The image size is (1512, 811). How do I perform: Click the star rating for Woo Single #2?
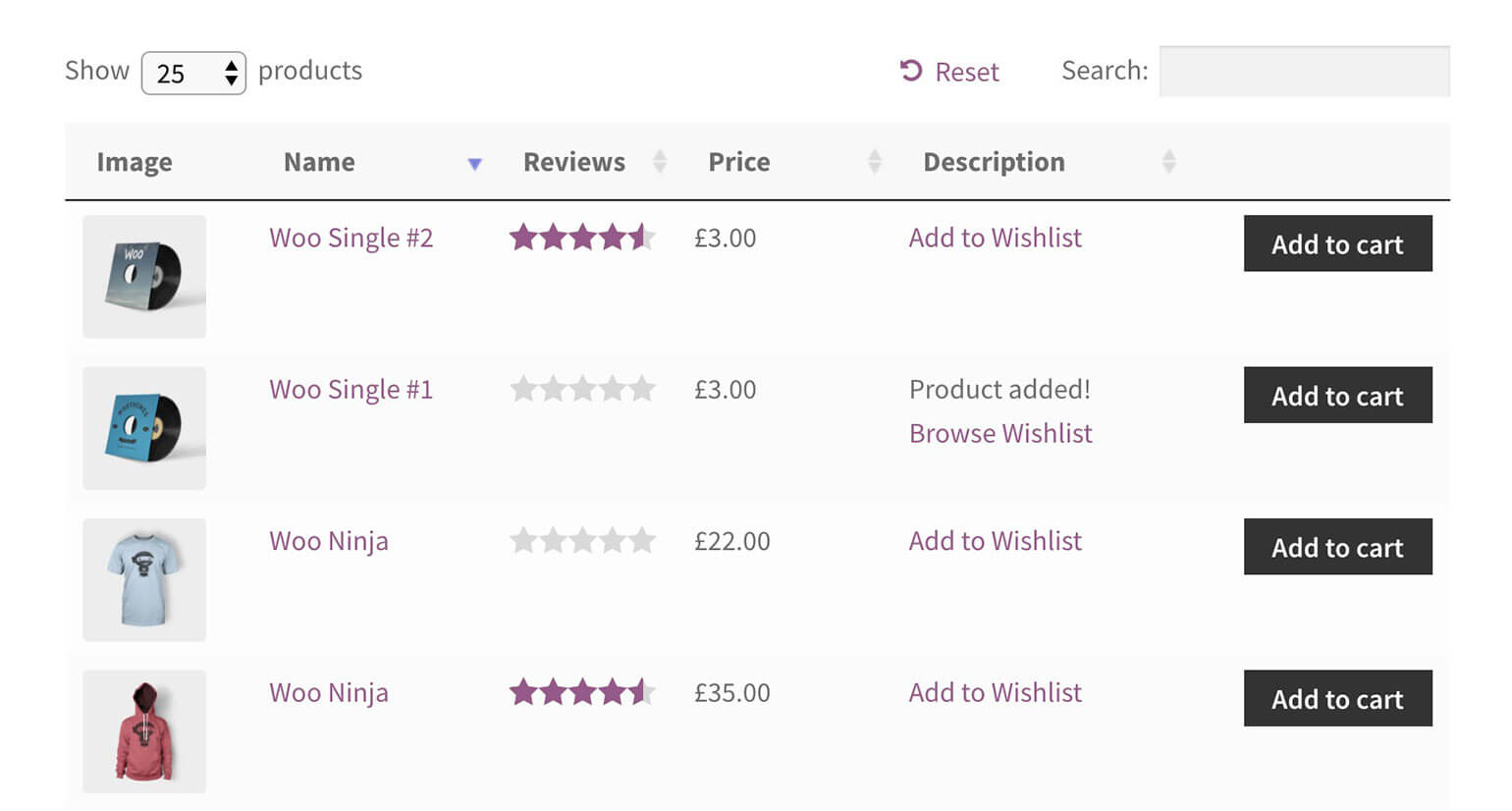(582, 237)
